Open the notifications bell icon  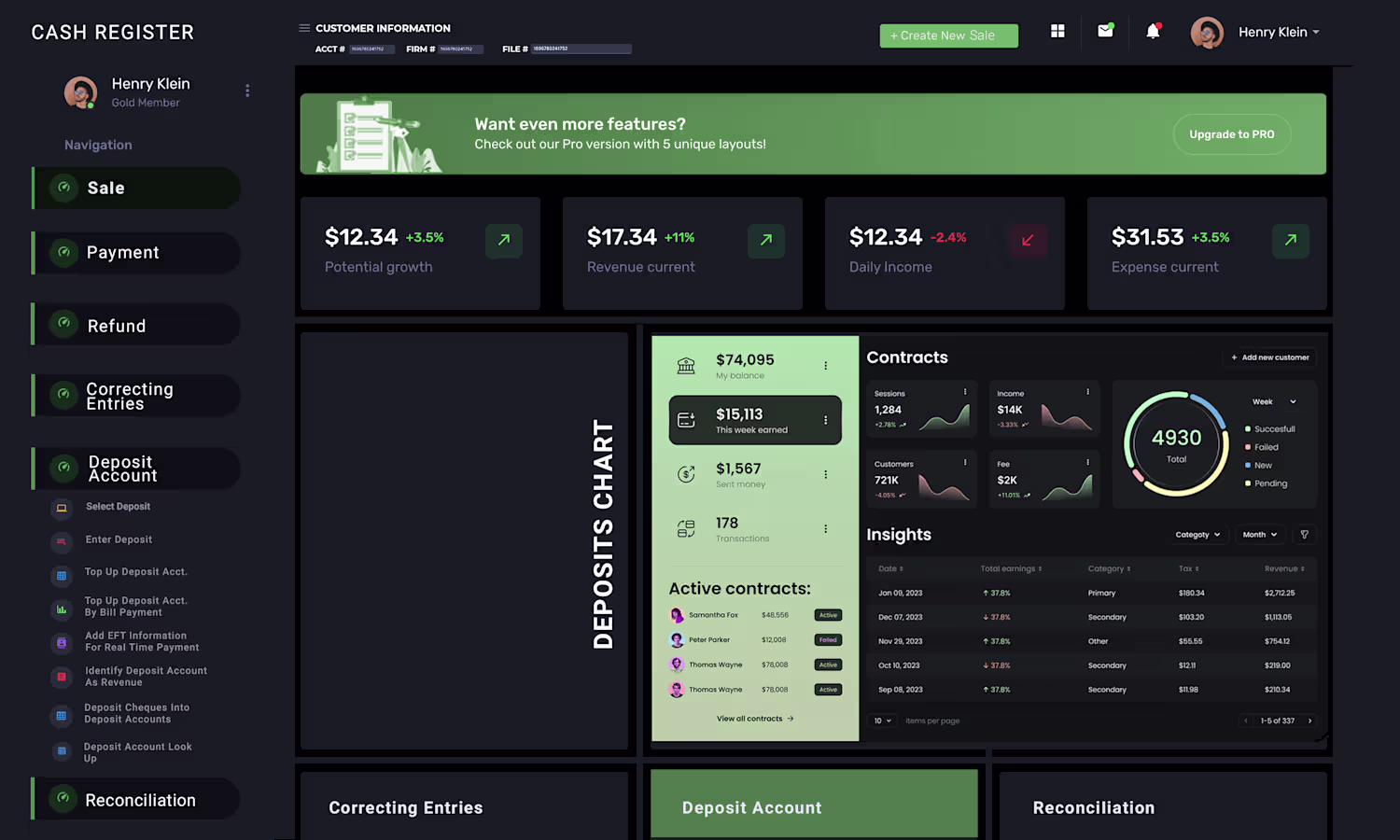(1153, 31)
